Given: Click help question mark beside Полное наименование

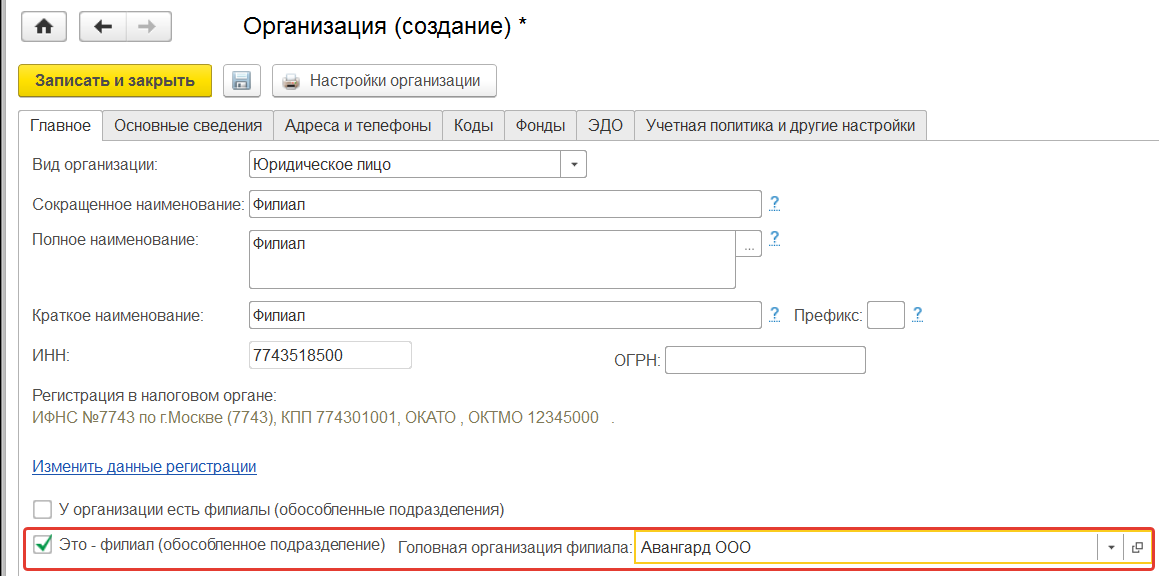Looking at the screenshot, I should [774, 238].
